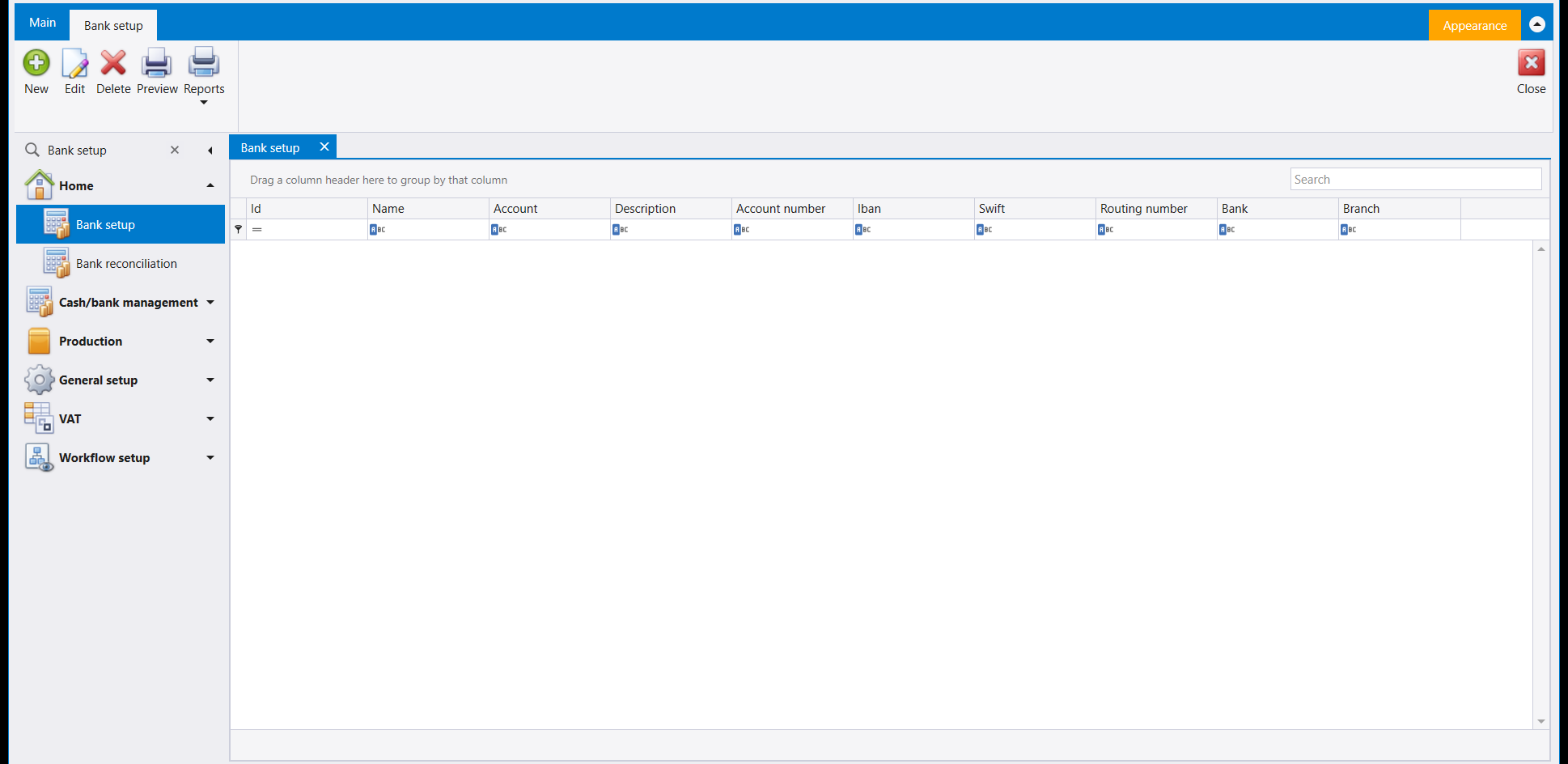
Task: Expand the General setup group
Action: click(210, 380)
